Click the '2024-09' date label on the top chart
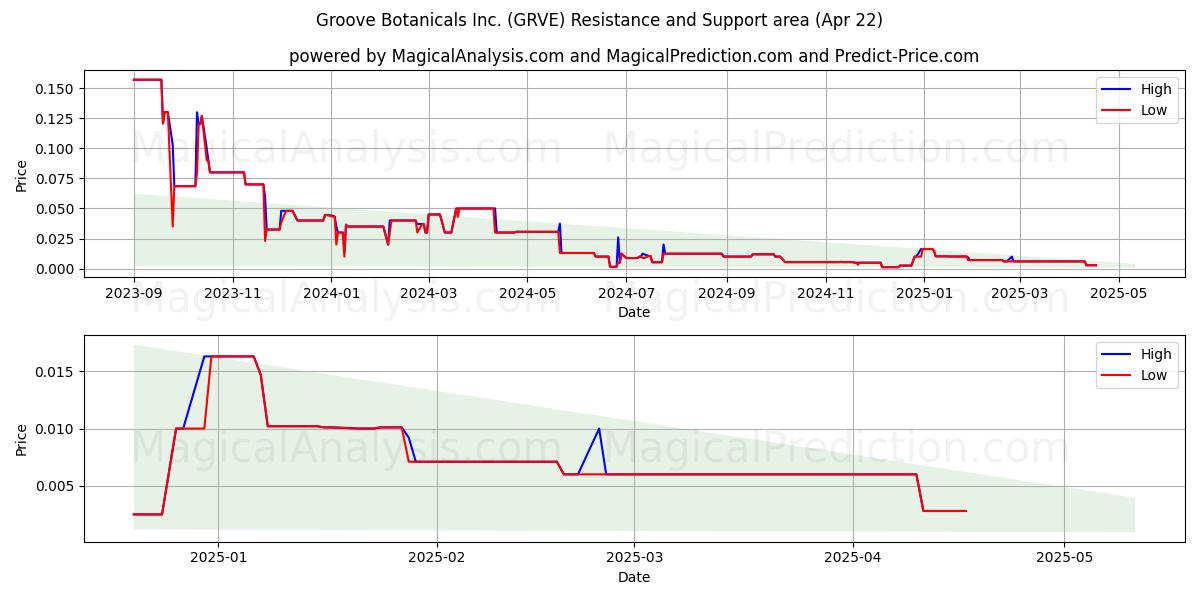 [726, 293]
